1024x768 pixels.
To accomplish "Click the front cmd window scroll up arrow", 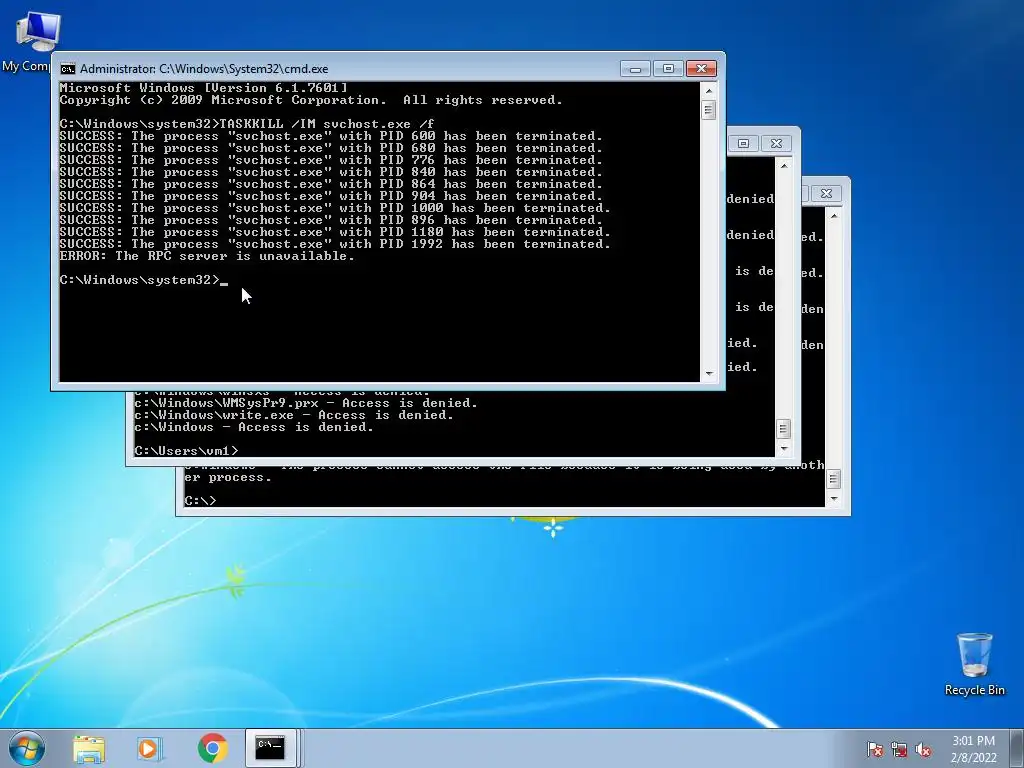I will pos(709,89).
